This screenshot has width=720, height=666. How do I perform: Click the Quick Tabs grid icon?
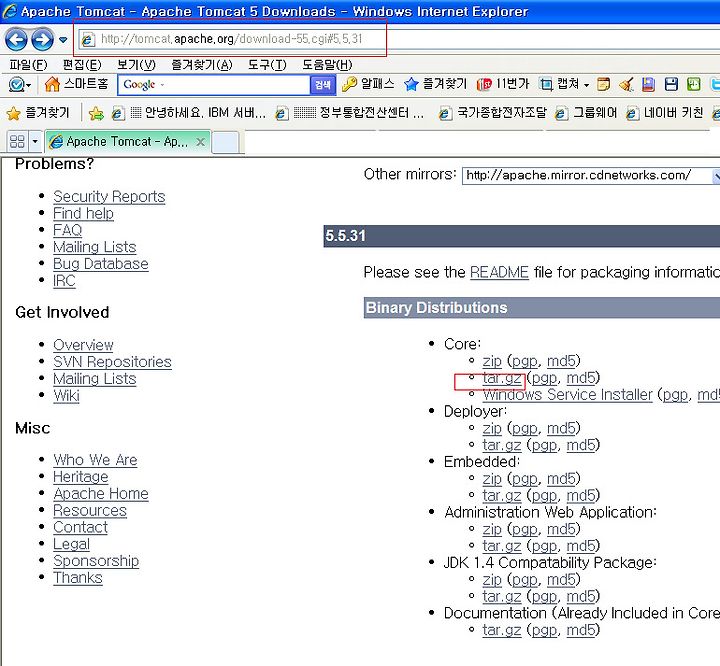click(x=17, y=141)
